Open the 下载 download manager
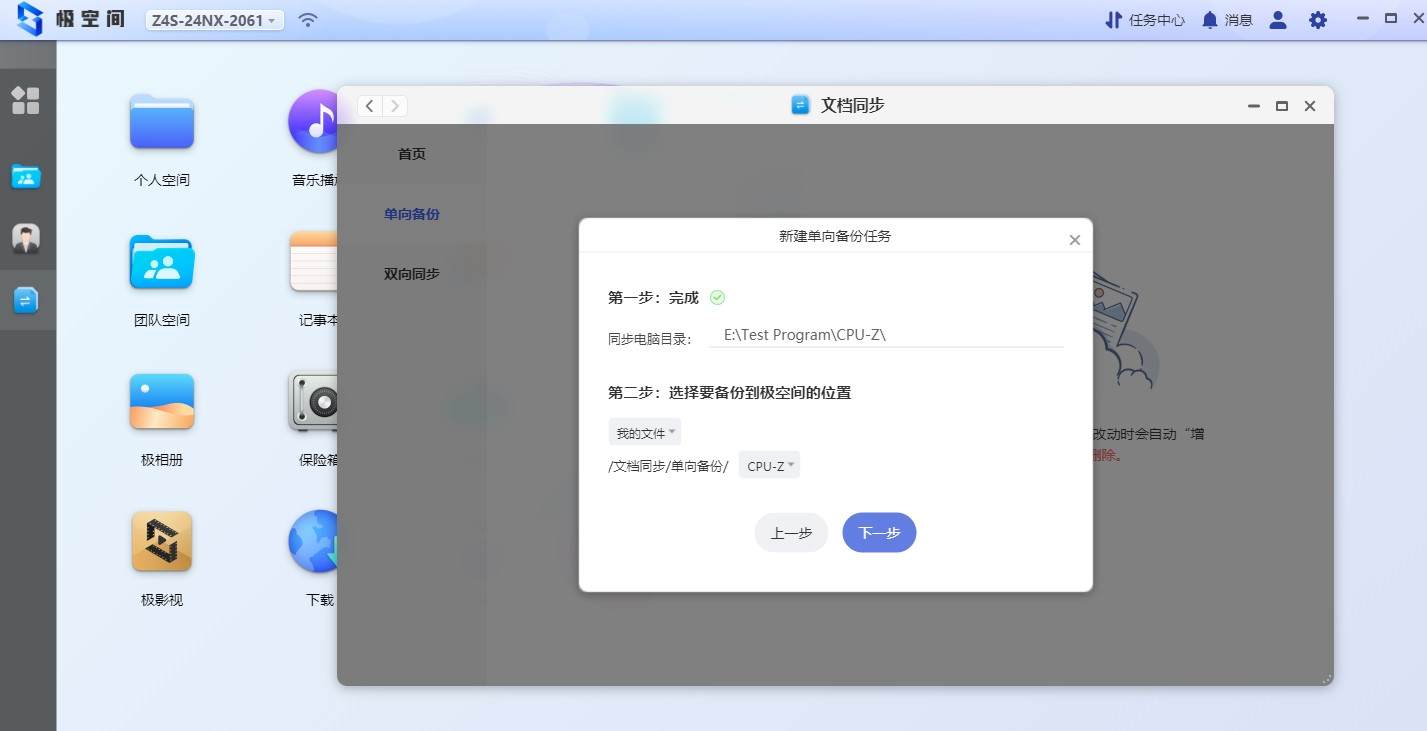The image size is (1427, 731). (x=316, y=541)
